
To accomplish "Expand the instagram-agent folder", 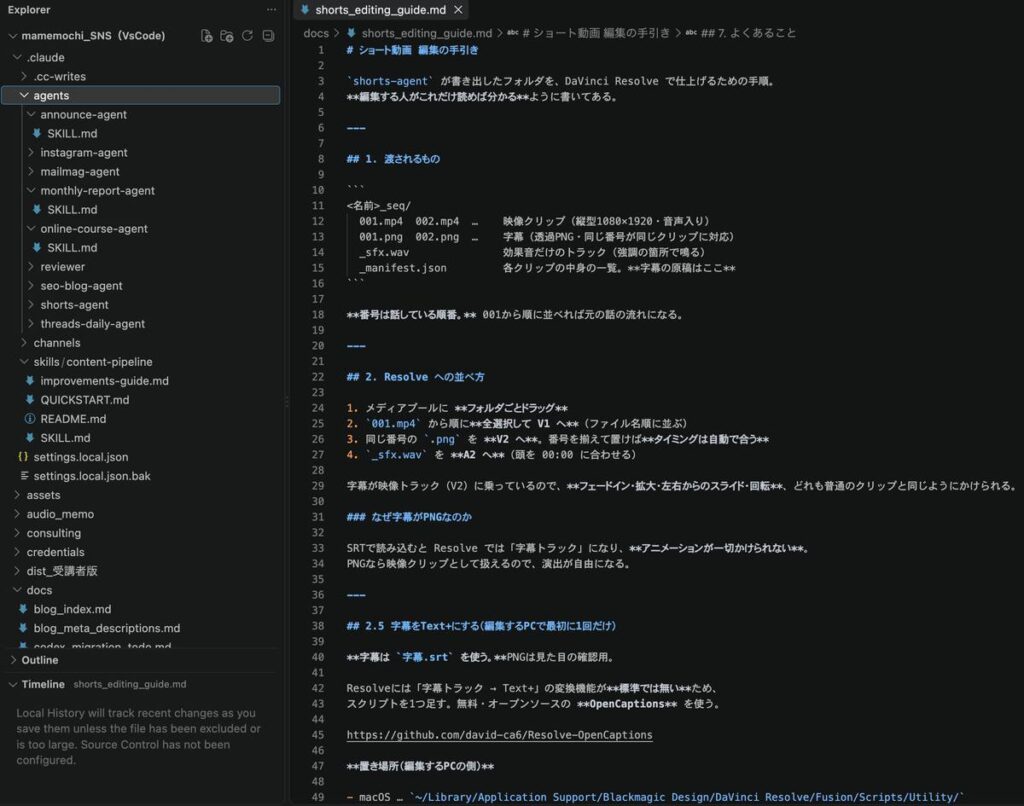I will (31, 153).
